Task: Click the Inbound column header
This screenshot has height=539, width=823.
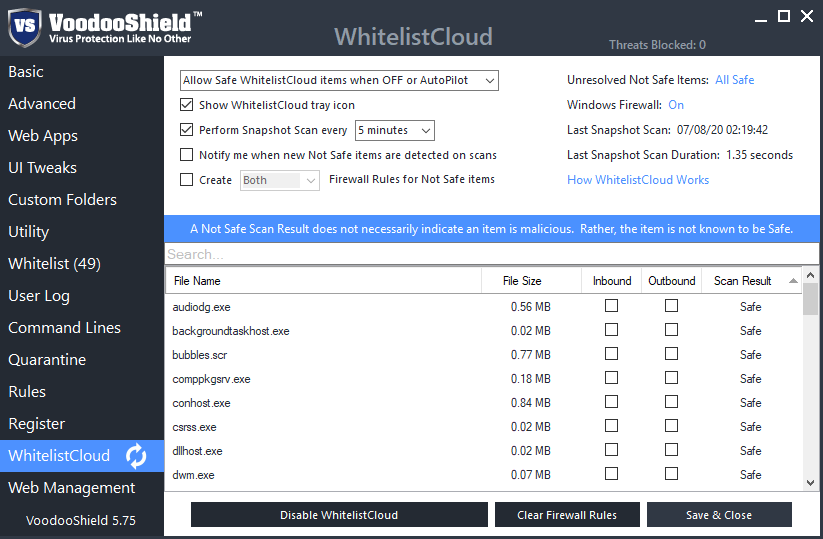Action: click(x=611, y=281)
